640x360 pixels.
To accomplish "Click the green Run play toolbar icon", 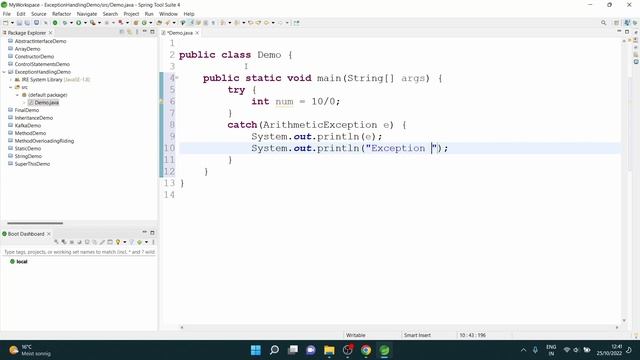I will [x=79, y=23].
